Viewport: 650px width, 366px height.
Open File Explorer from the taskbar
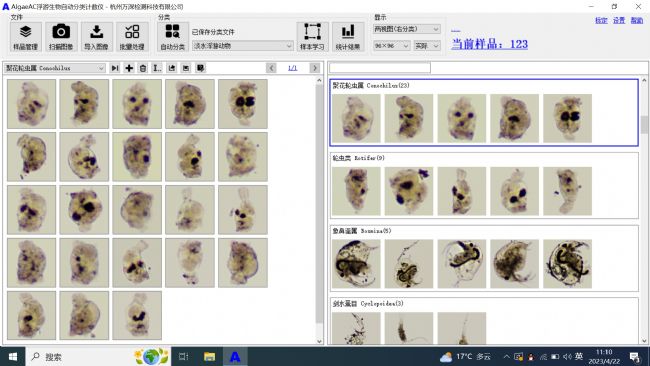tap(209, 356)
